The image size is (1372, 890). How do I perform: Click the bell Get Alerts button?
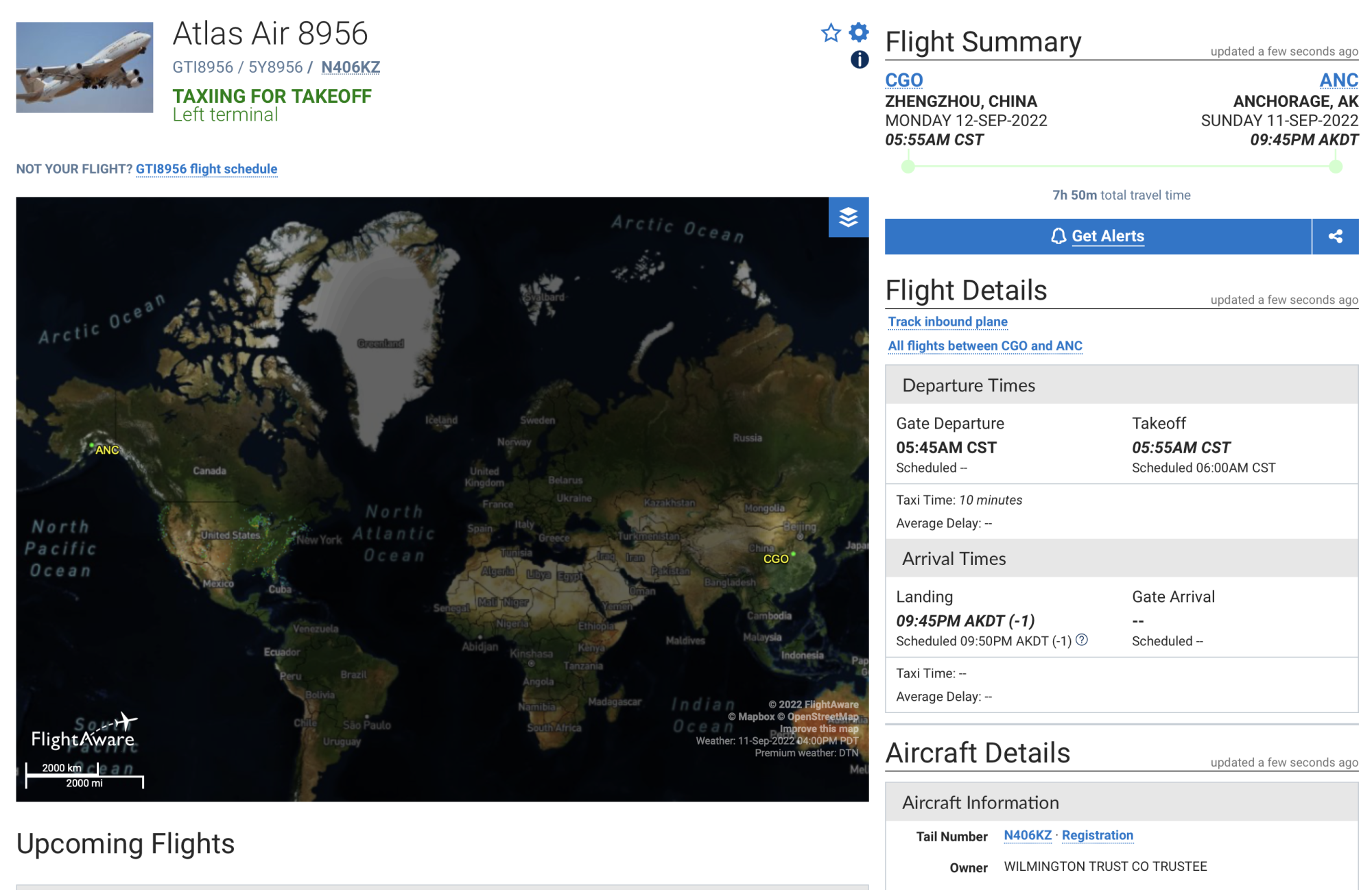[x=1098, y=237]
